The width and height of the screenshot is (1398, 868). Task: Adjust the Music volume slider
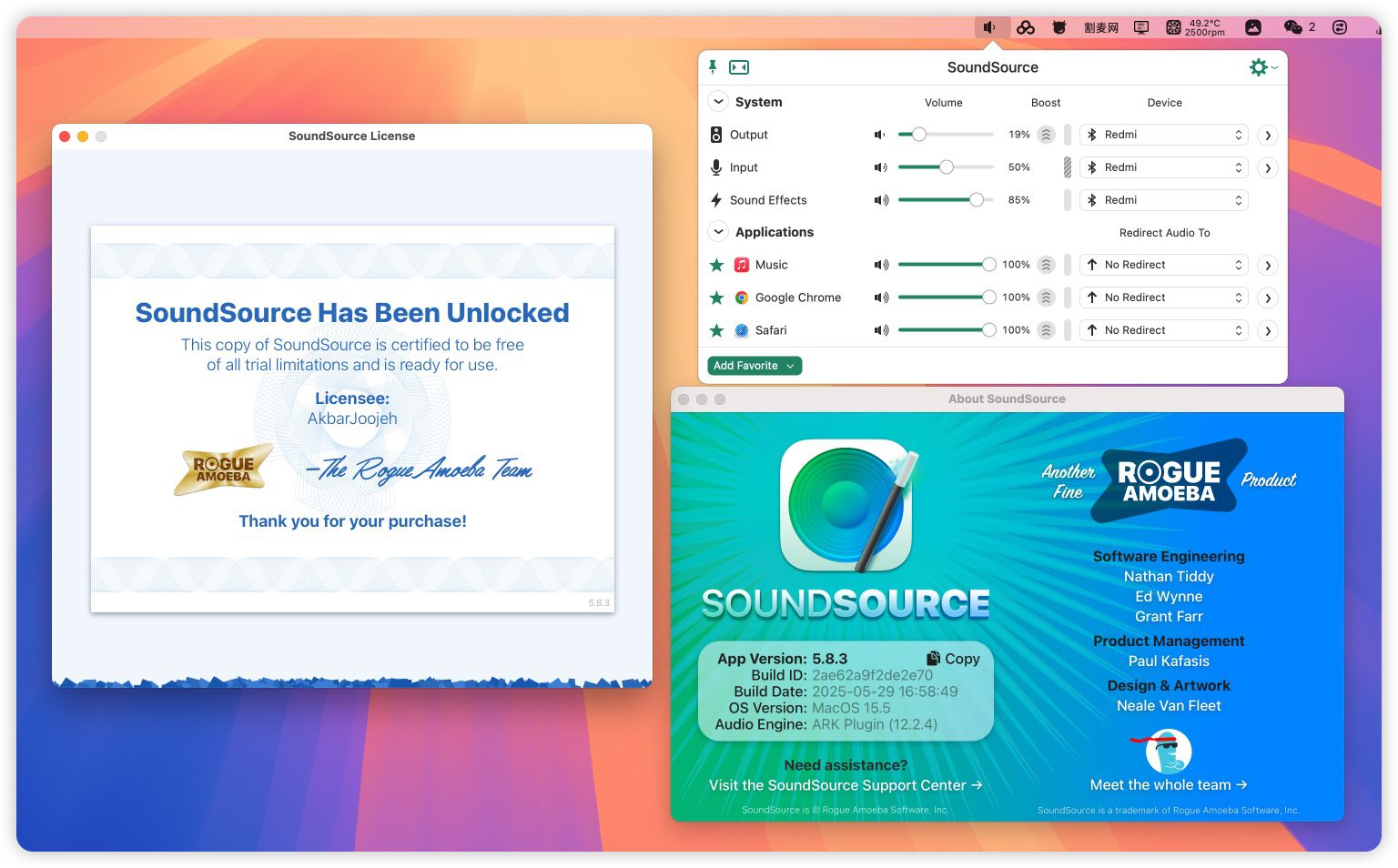click(x=946, y=265)
